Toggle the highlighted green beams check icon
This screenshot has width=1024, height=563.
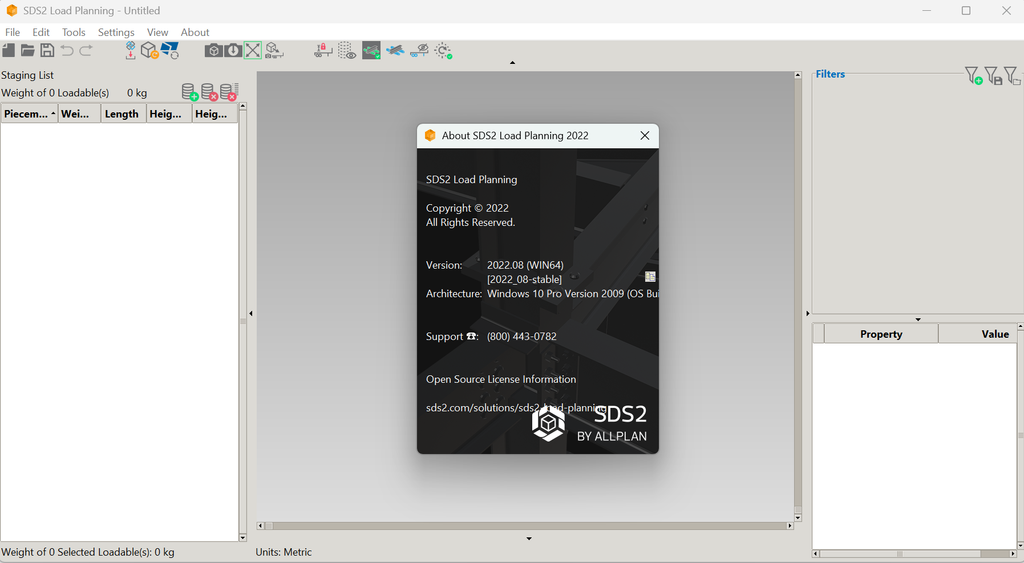(x=371, y=50)
